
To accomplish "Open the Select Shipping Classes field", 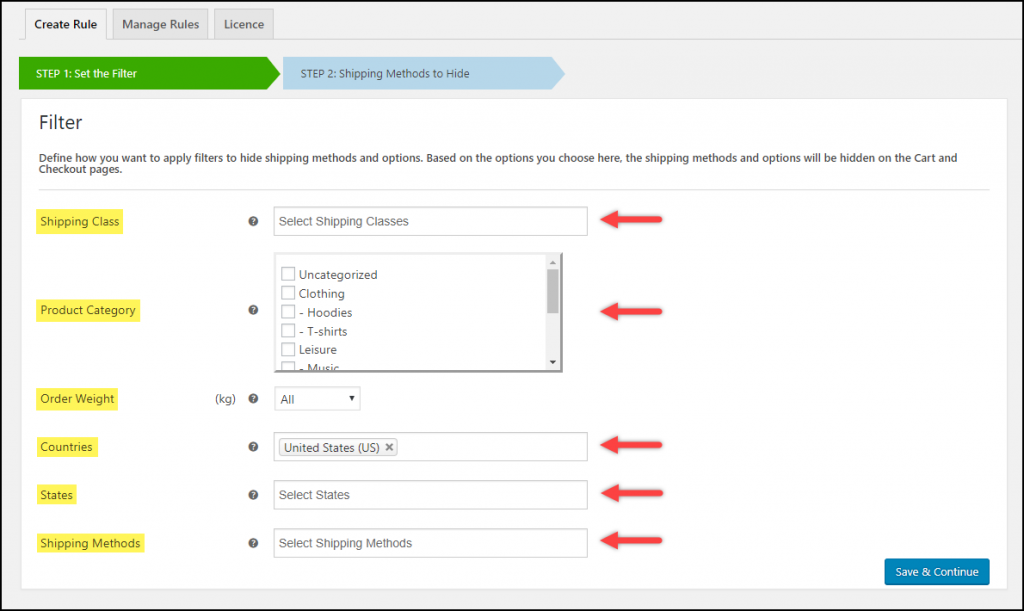I will coord(430,221).
